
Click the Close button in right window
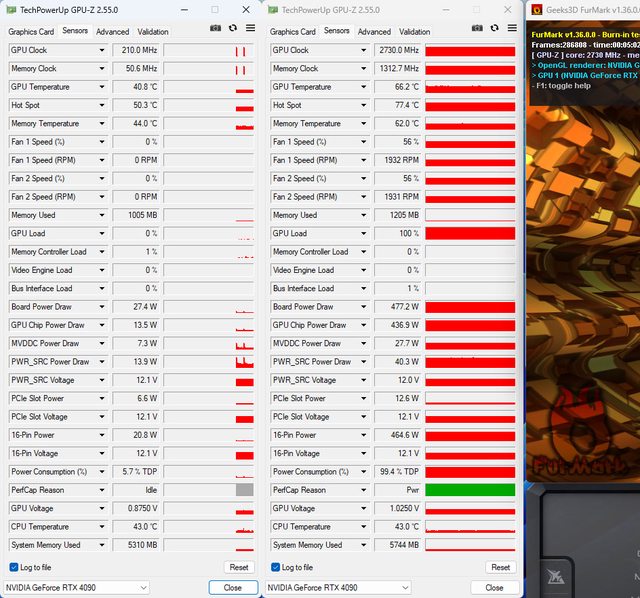point(494,587)
